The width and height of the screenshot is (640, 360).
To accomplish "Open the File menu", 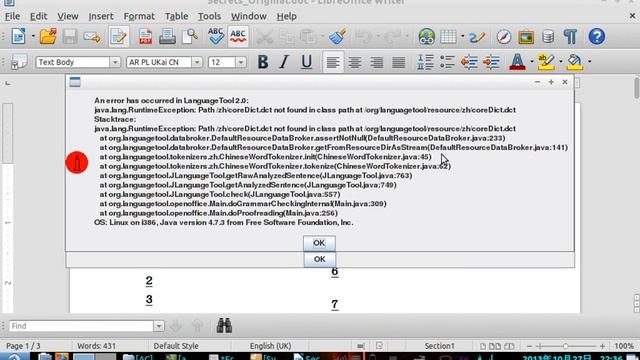I will (x=12, y=16).
